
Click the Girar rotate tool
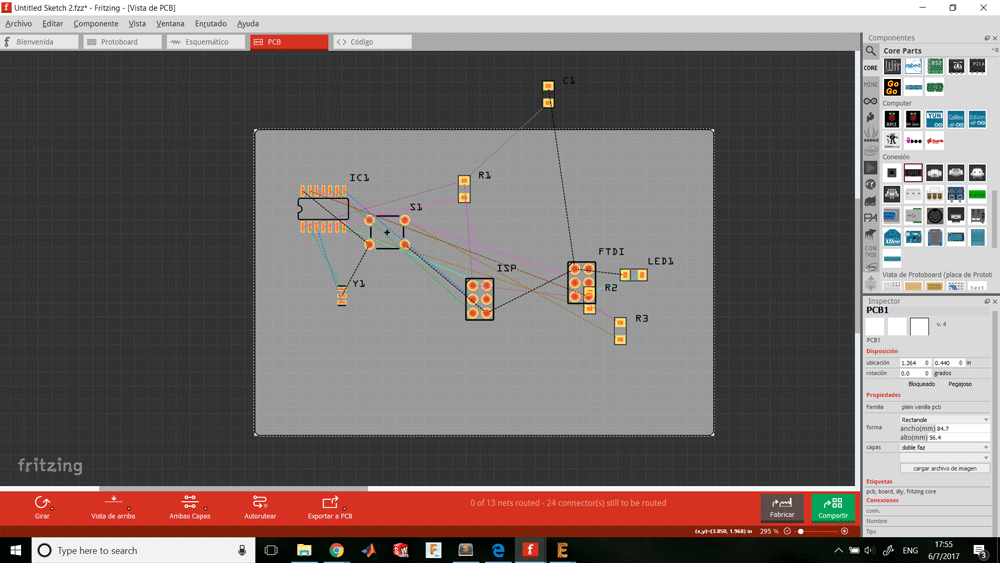(42, 507)
